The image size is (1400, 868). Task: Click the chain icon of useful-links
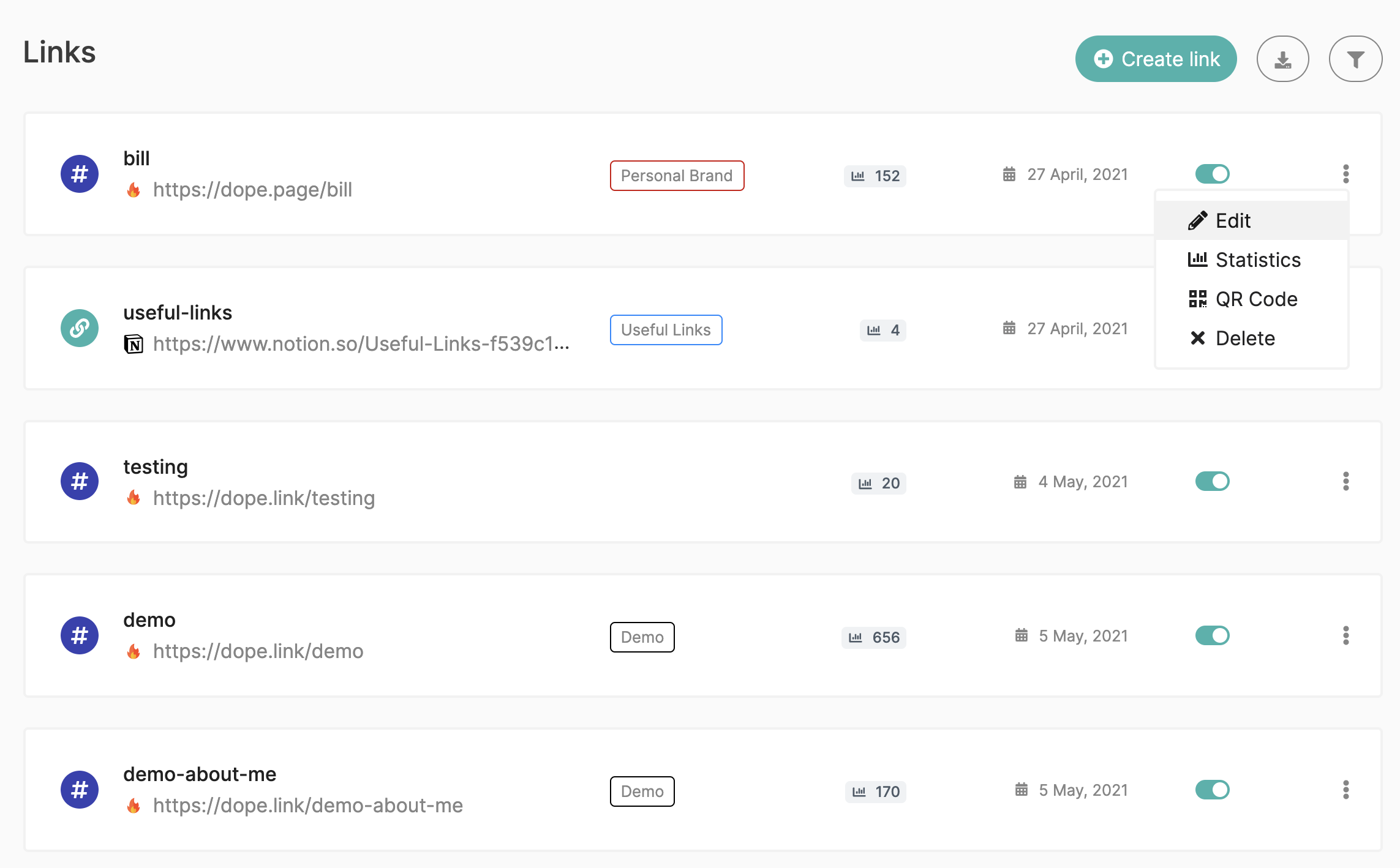[80, 328]
